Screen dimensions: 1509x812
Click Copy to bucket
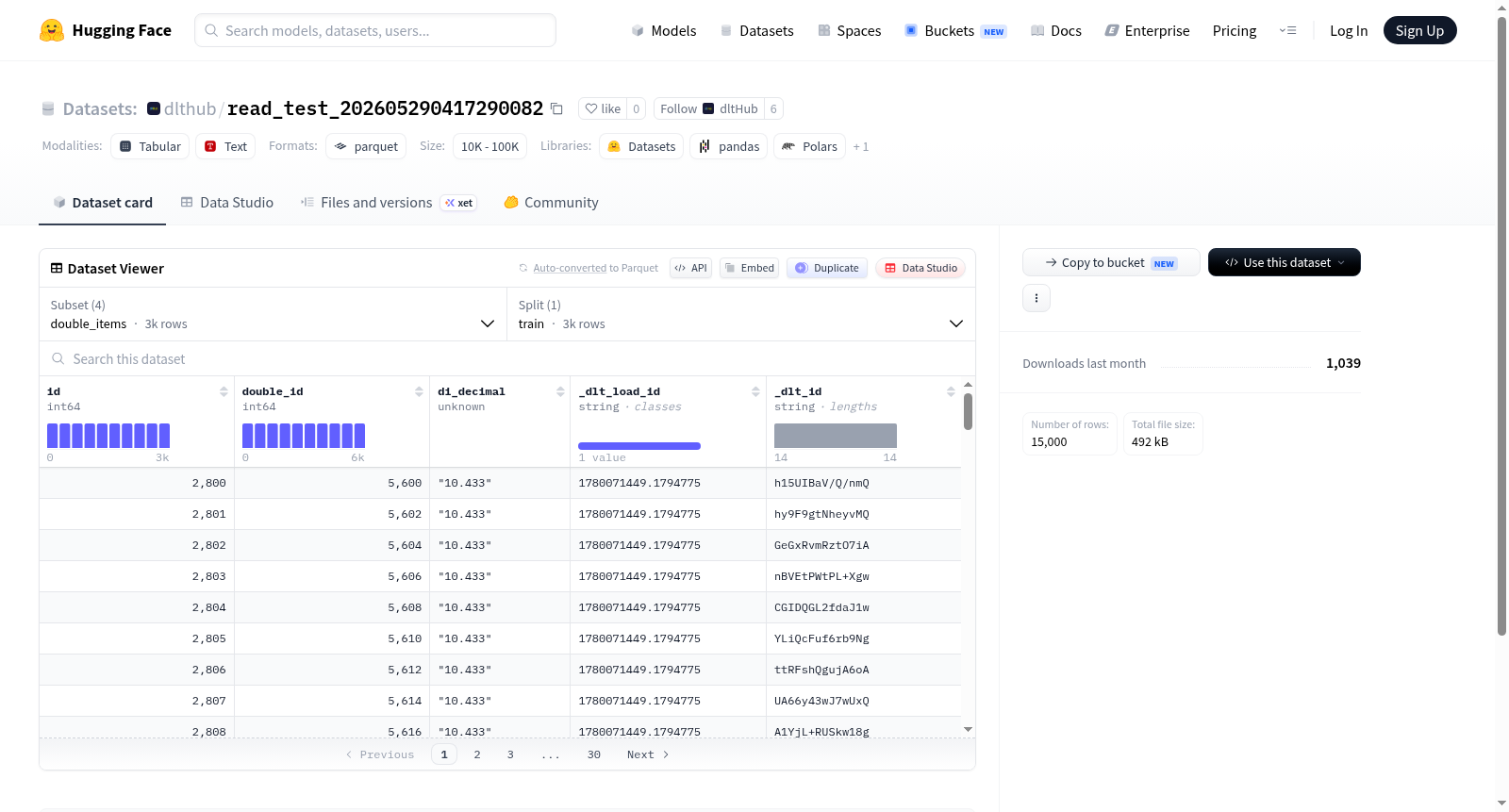(x=1111, y=262)
